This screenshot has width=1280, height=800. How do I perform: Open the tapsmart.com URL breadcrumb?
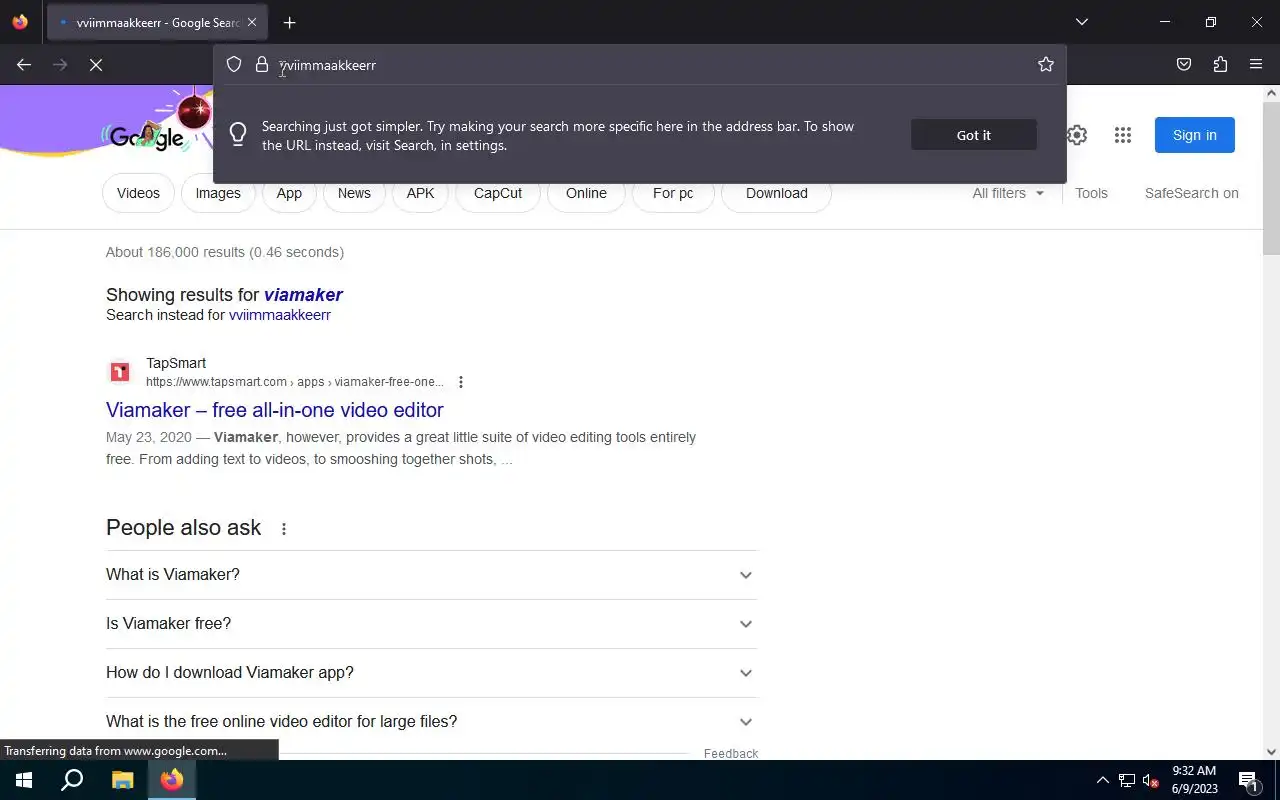295,382
